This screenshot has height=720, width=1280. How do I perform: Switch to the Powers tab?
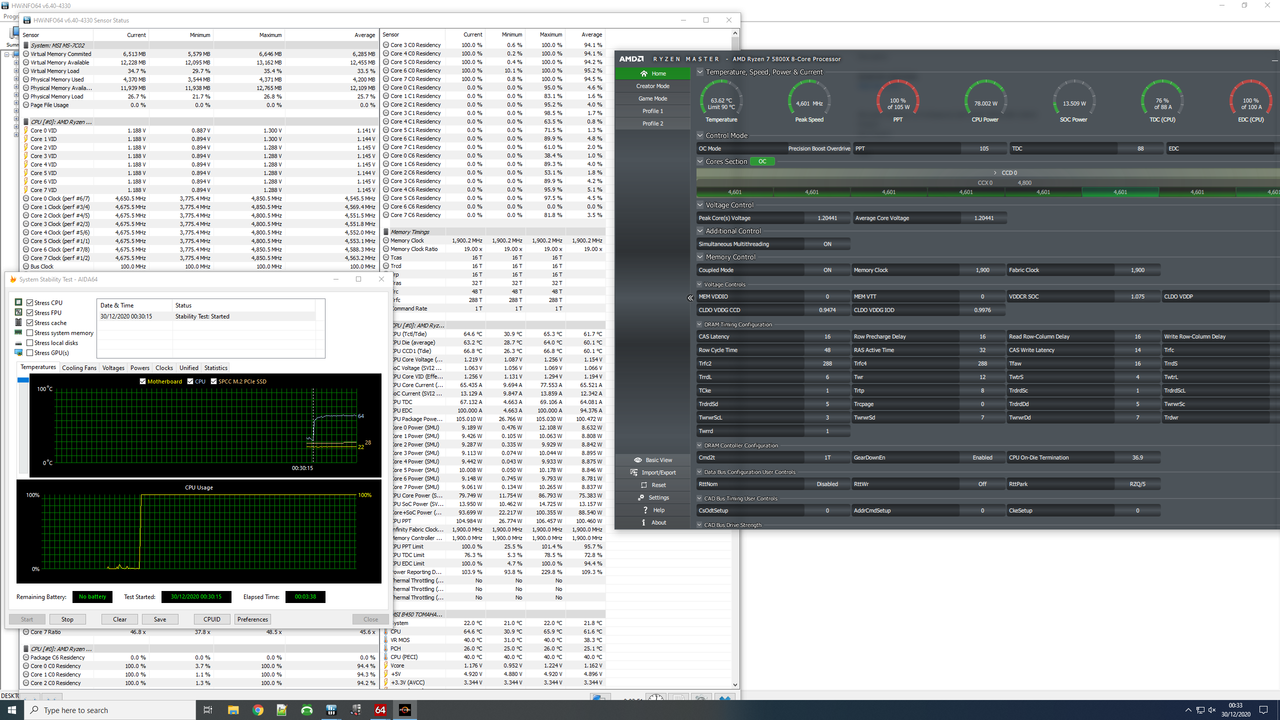[140, 367]
